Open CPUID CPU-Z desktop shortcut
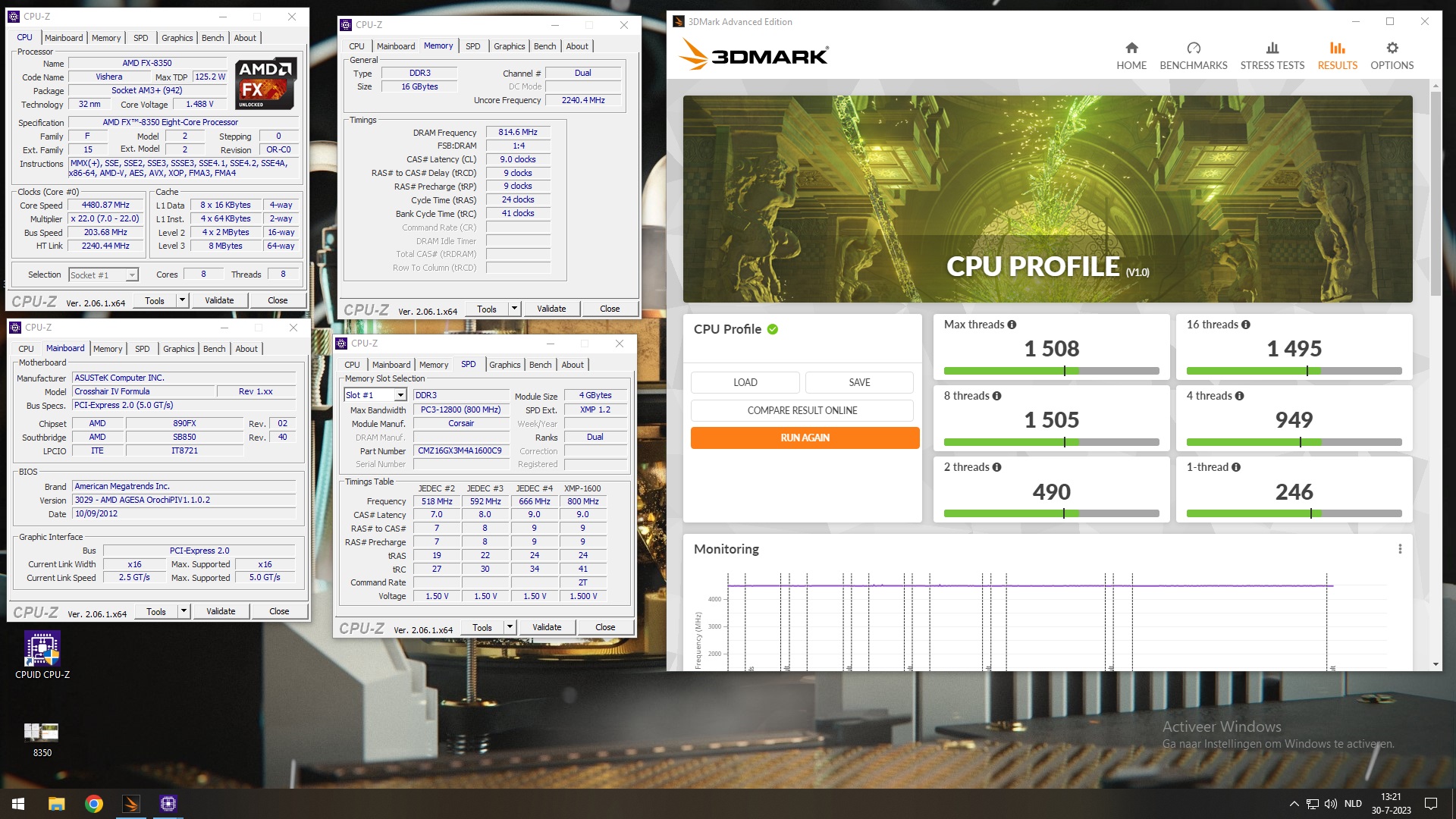Image resolution: width=1456 pixels, height=819 pixels. coord(42,655)
